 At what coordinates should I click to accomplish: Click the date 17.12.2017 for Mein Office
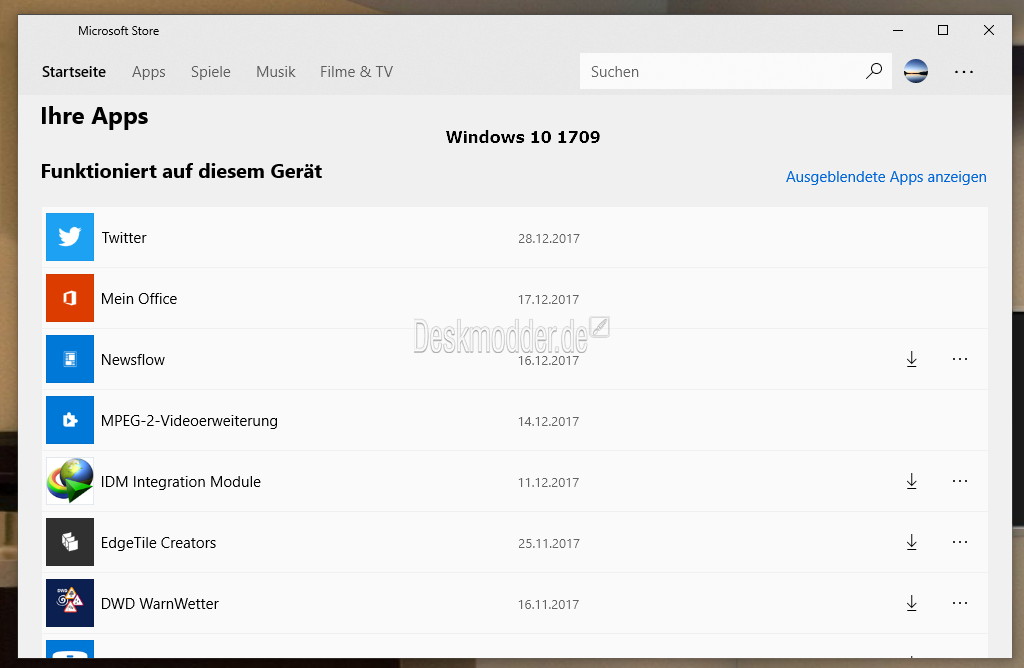point(549,299)
